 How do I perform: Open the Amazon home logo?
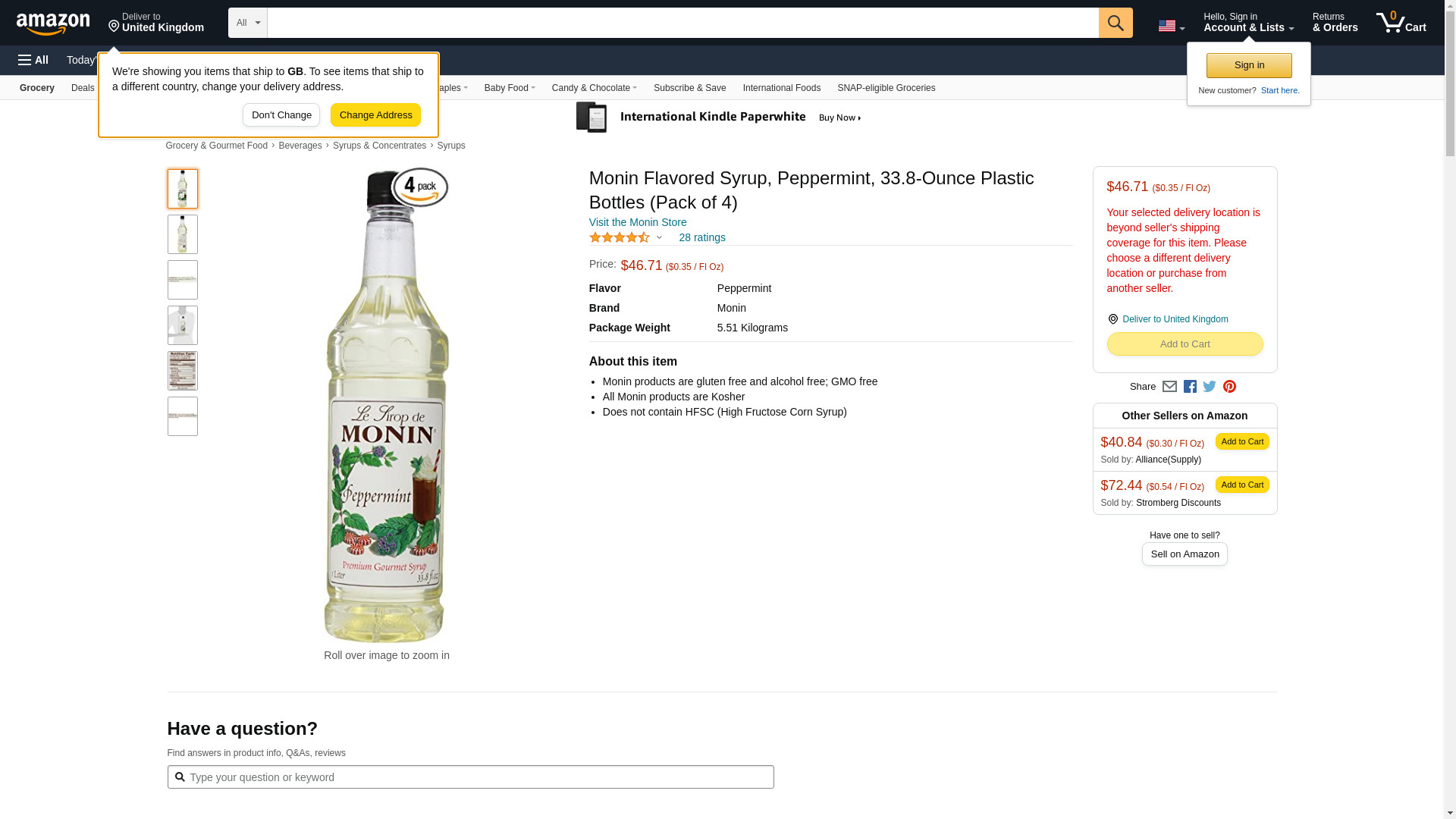(53, 24)
